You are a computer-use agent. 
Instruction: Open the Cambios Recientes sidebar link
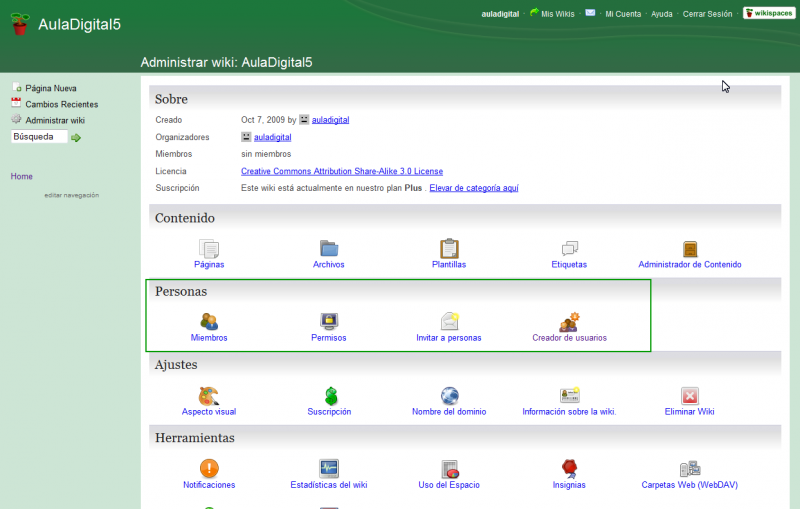62,104
